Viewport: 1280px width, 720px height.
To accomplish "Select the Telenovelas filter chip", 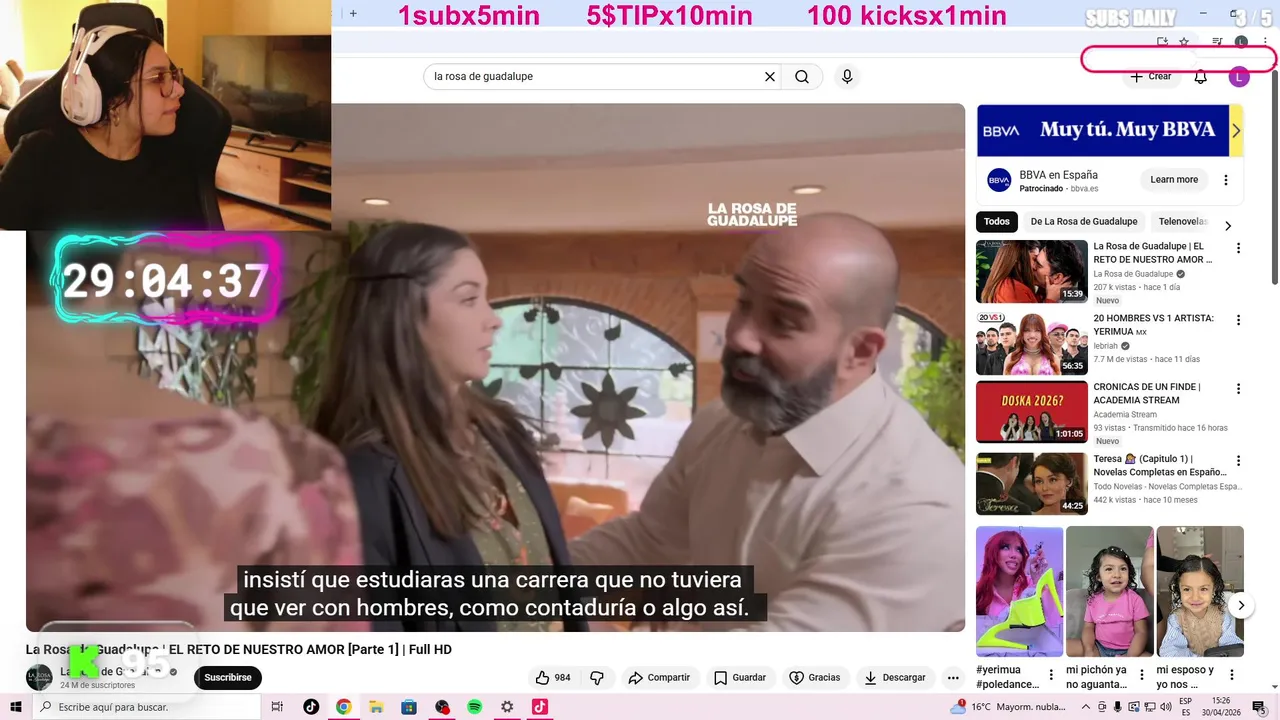I will click(1182, 222).
